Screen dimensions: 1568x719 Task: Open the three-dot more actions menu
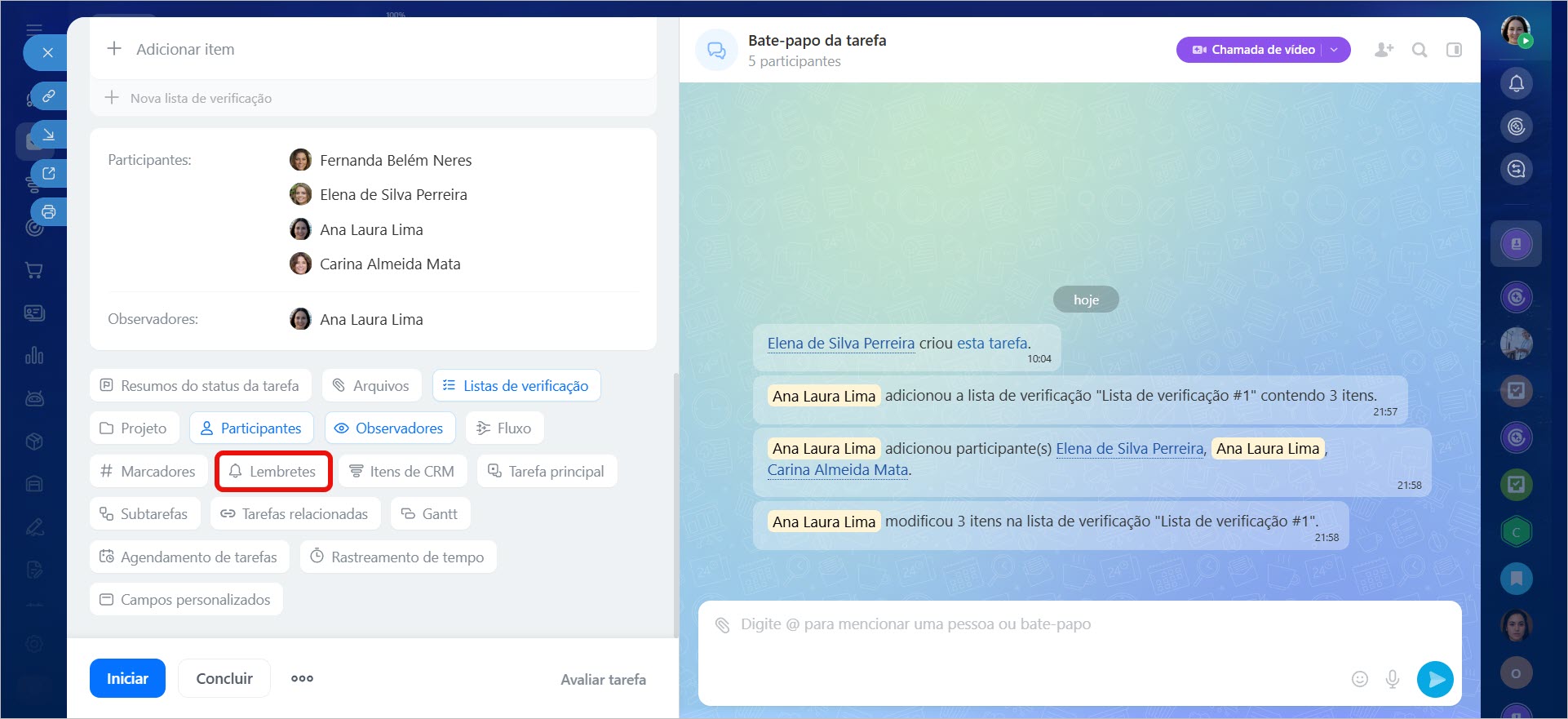[302, 678]
